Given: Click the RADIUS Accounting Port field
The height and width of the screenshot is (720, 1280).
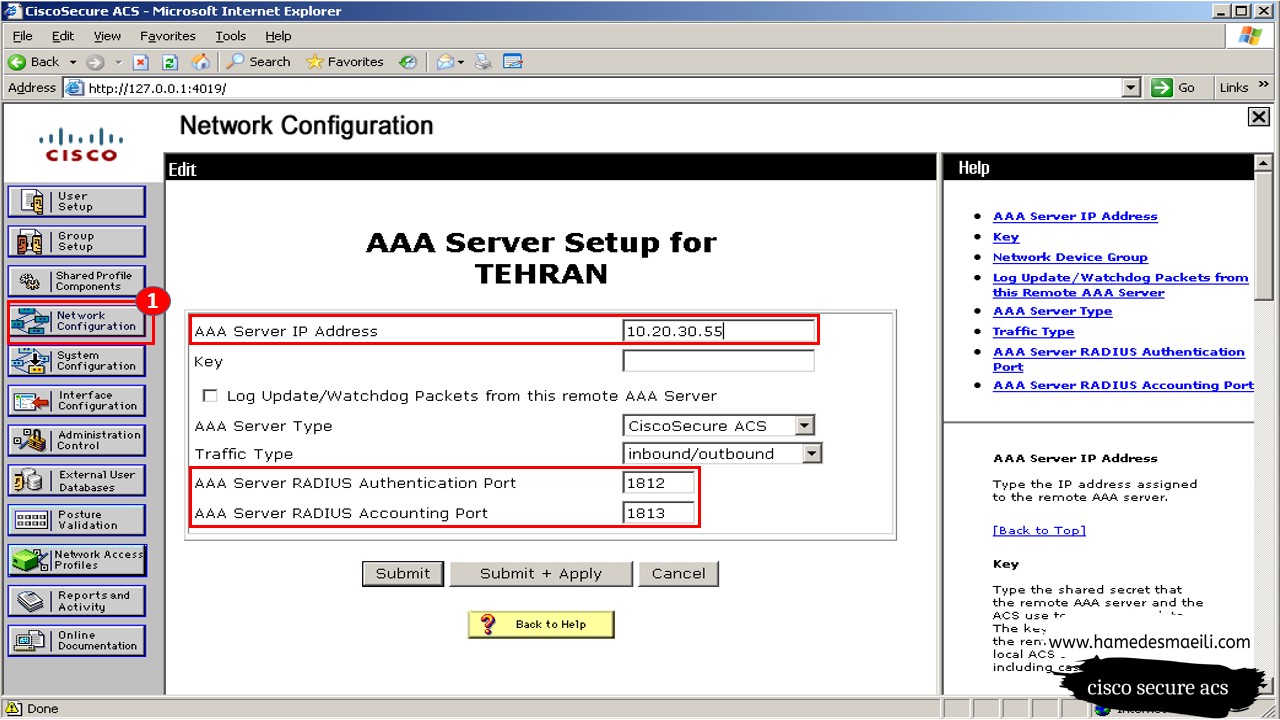Looking at the screenshot, I should pyautogui.click(x=658, y=513).
